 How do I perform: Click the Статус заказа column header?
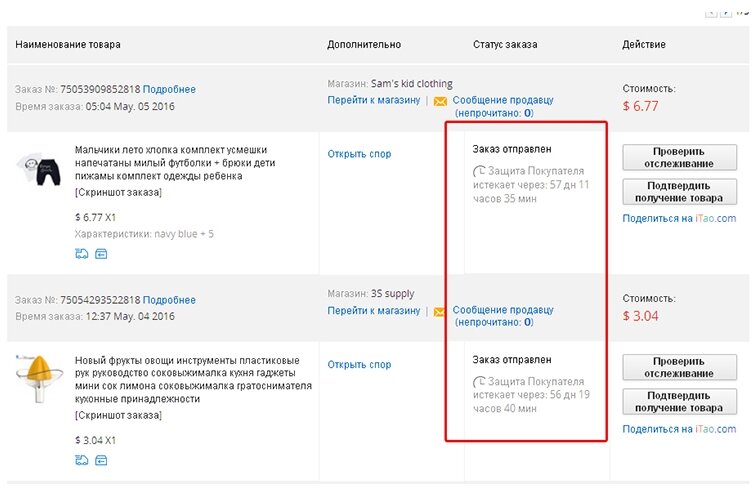tap(505, 45)
